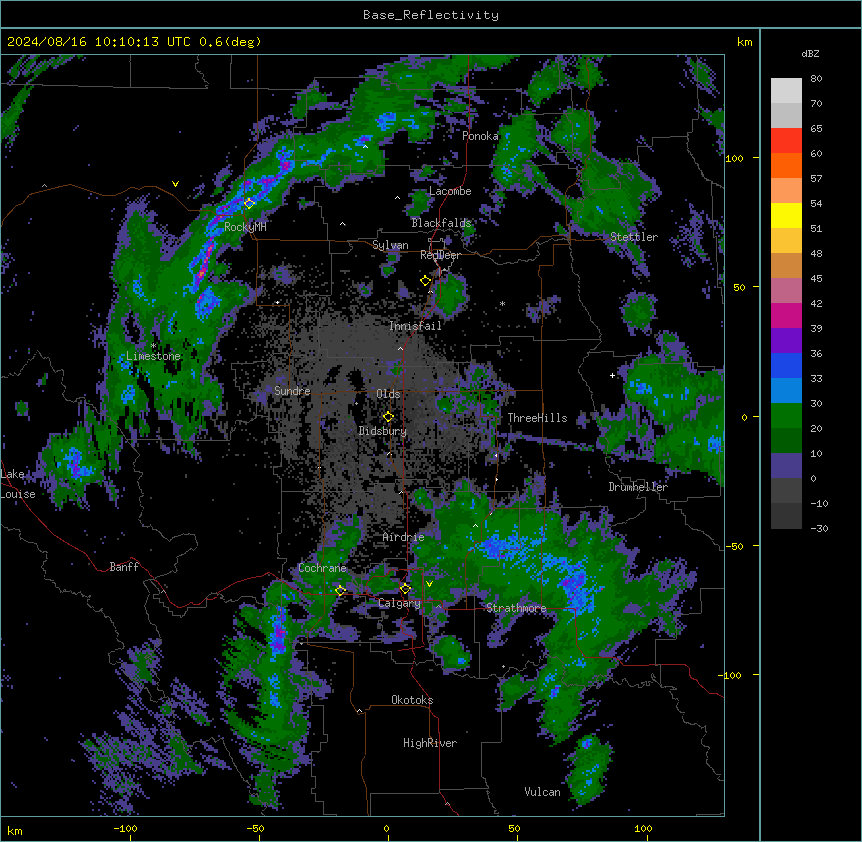Click the yellow V marker northwest of RockyMH

tap(175, 184)
